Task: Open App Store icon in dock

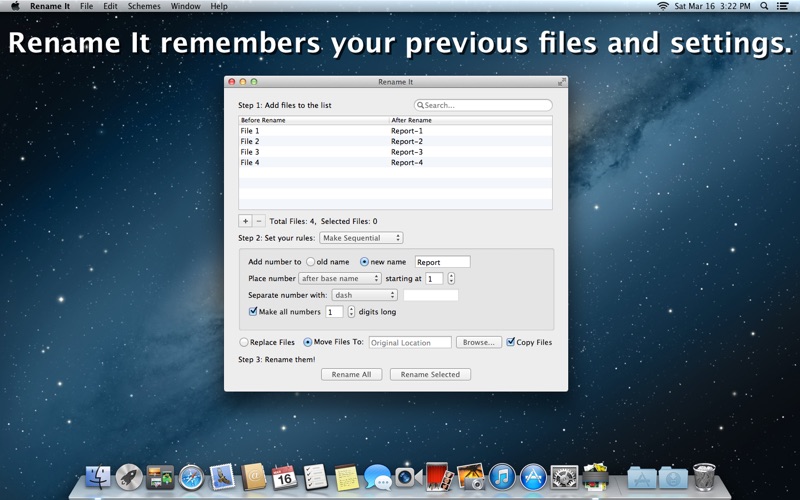Action: [533, 478]
